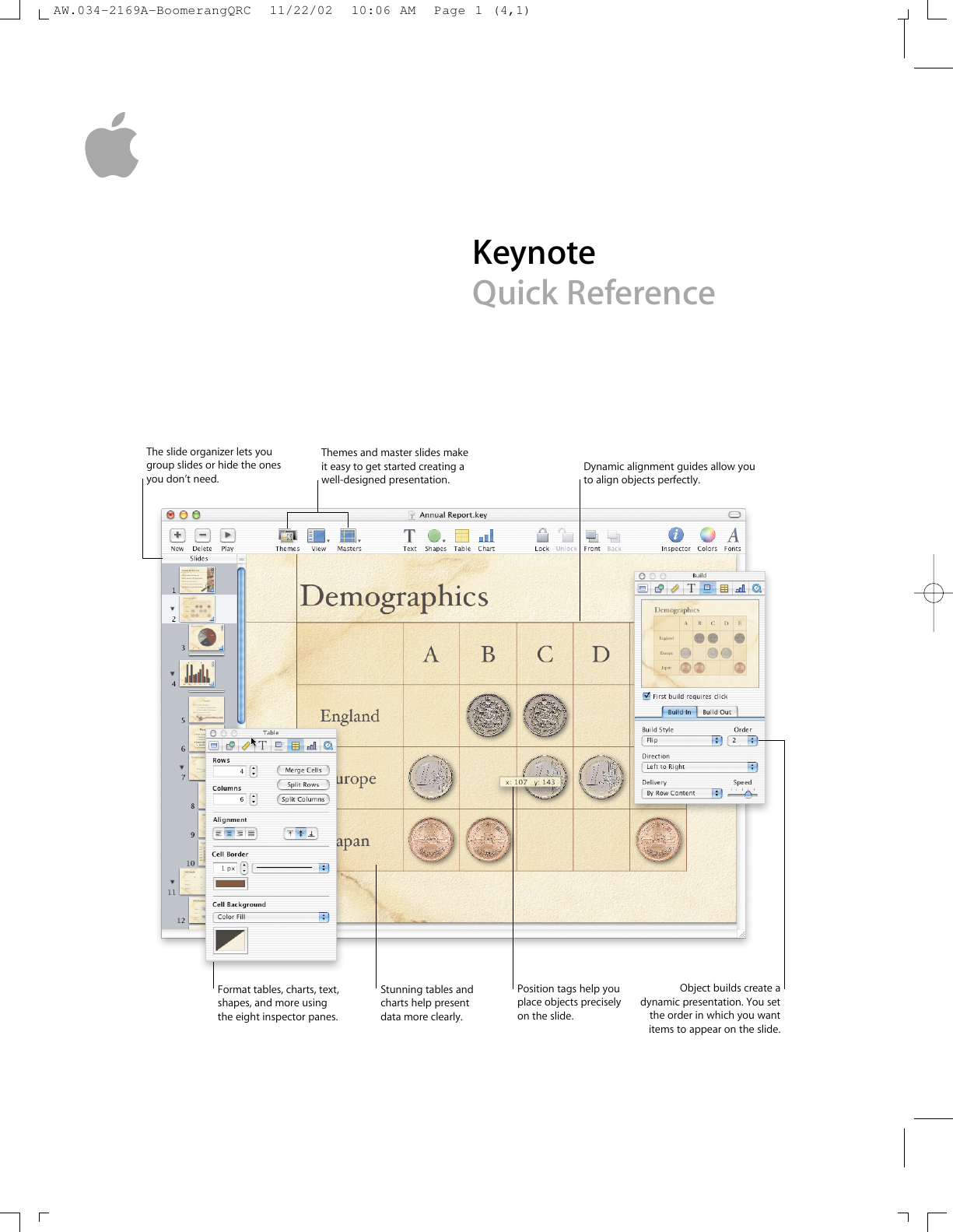
Task: Insert a chart using Chart icon
Action: 486,535
